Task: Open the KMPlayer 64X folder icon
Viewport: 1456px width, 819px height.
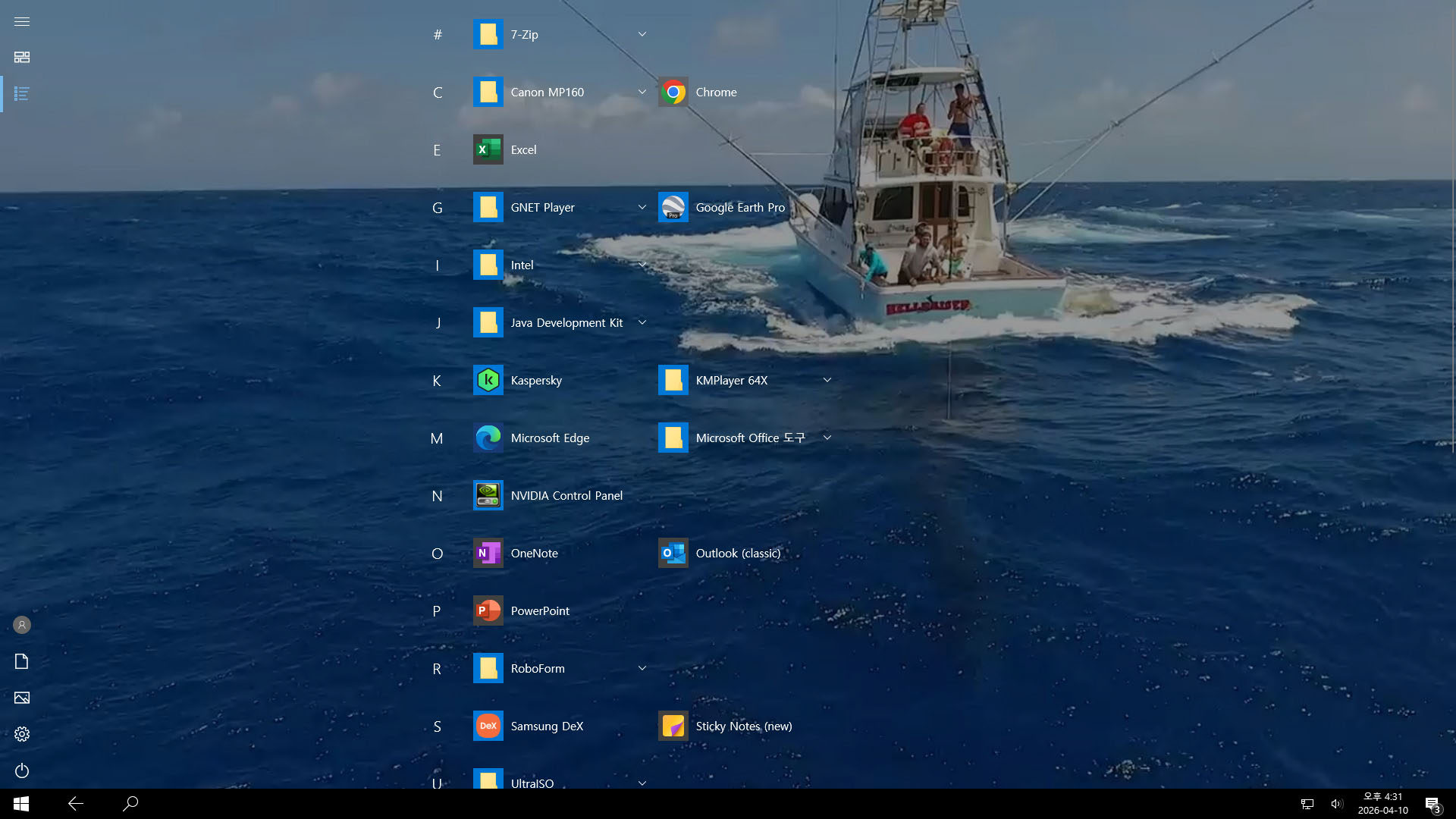Action: [673, 380]
